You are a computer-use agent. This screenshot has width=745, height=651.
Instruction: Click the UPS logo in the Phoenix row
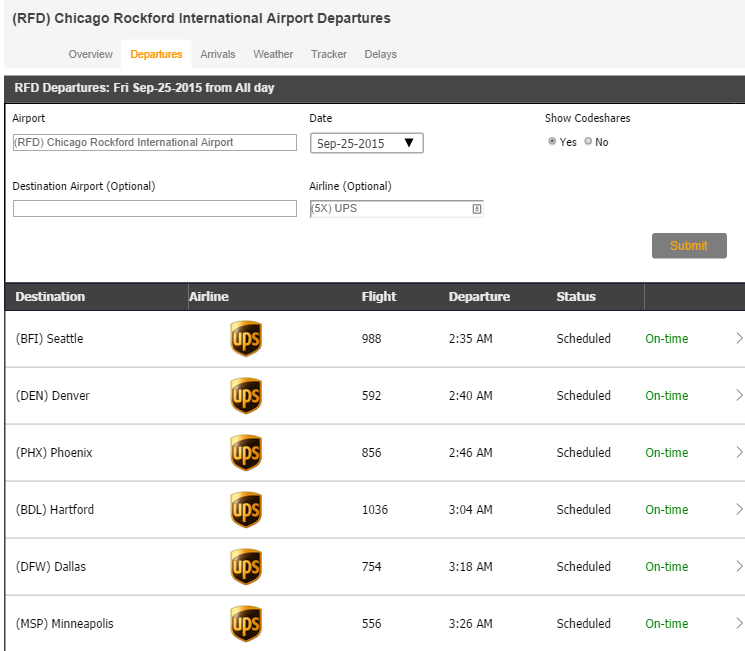pos(246,453)
